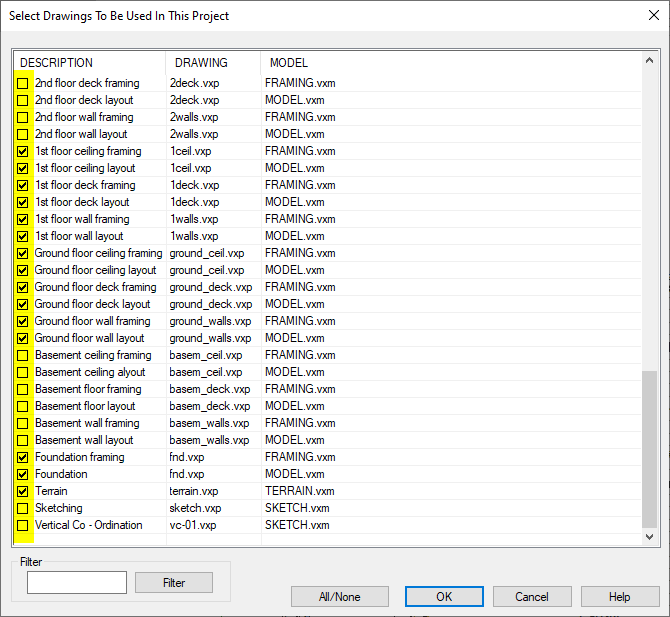The height and width of the screenshot is (617, 670).
Task: Enable the Sketching drawing checkbox
Action: click(23, 508)
